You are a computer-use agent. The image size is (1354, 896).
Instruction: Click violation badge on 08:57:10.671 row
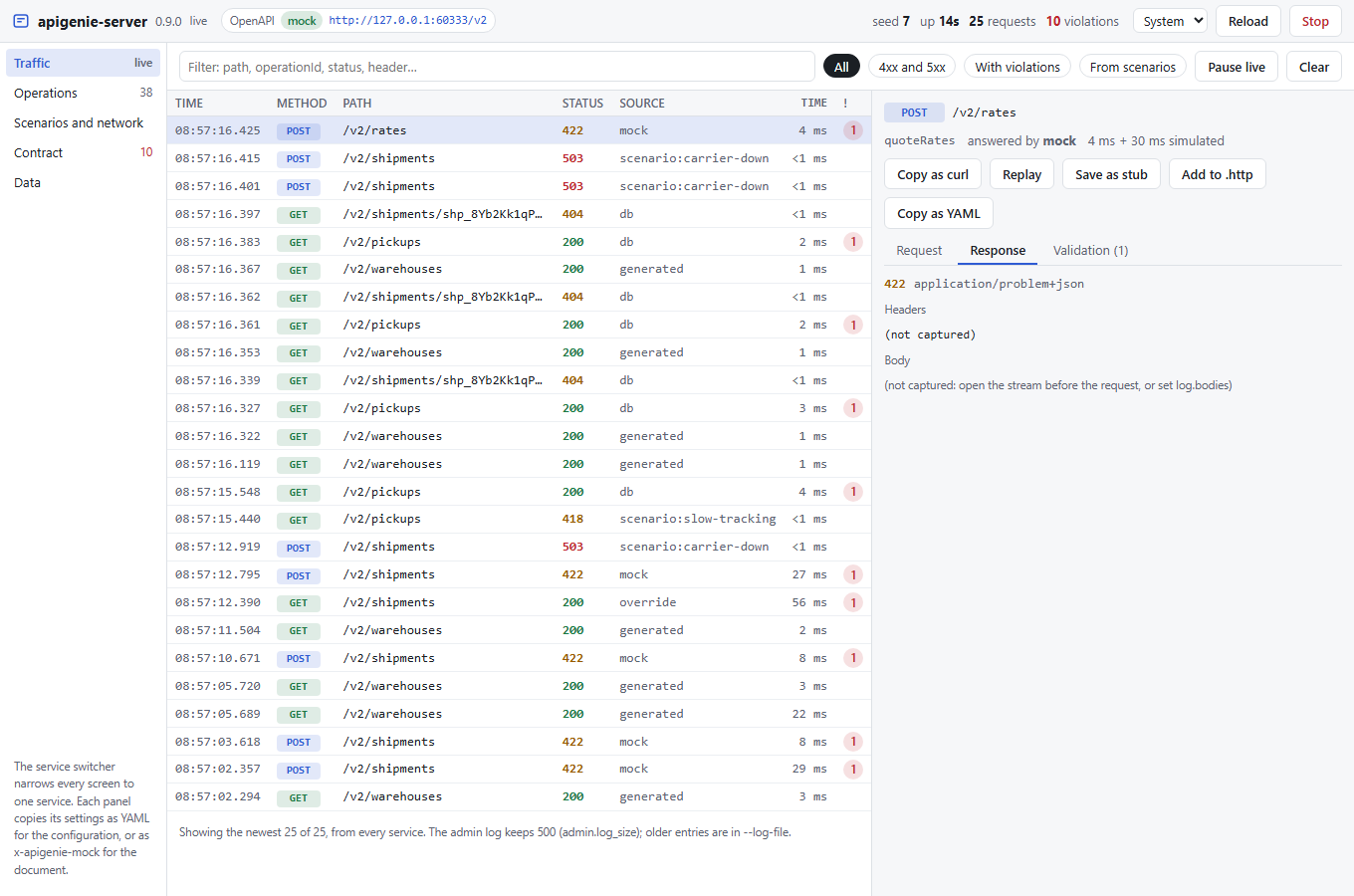(853, 658)
